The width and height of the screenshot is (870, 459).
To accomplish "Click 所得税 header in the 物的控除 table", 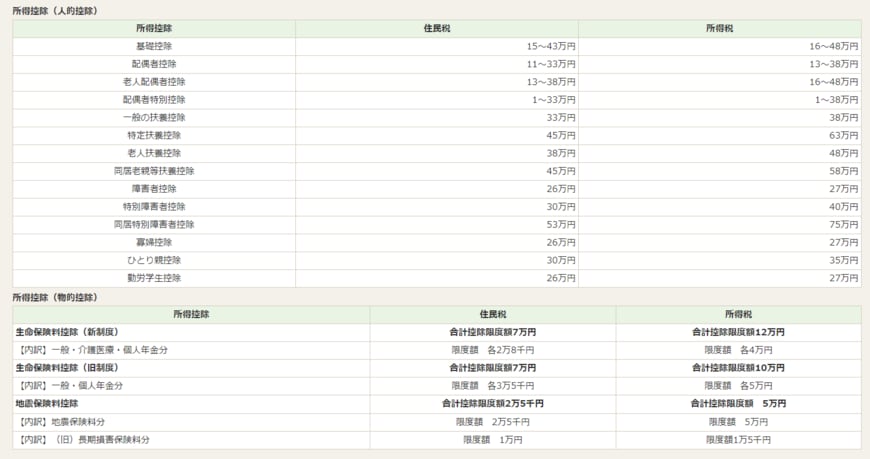I will click(x=738, y=314).
